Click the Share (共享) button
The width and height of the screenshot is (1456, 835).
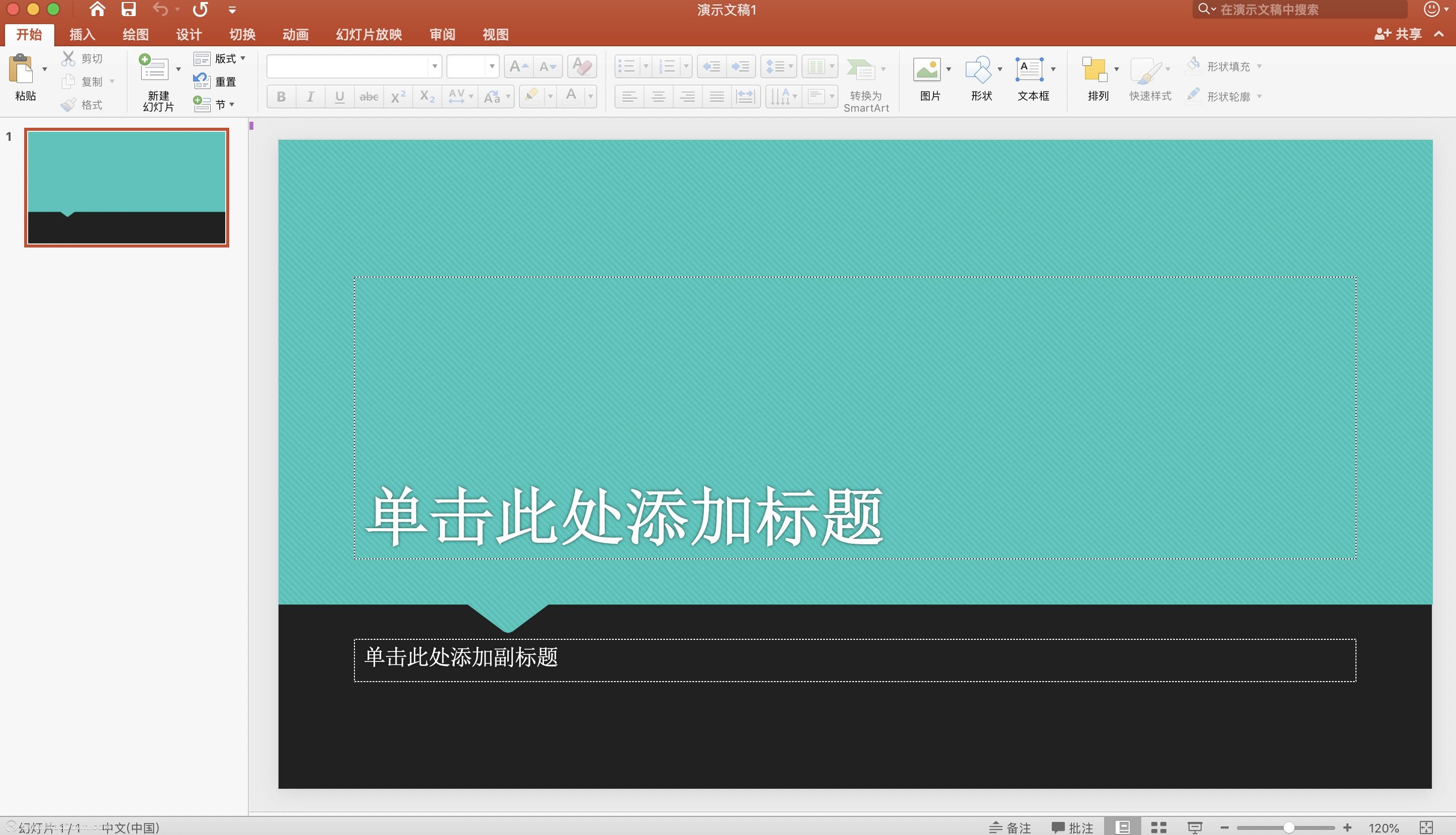[x=1398, y=34]
